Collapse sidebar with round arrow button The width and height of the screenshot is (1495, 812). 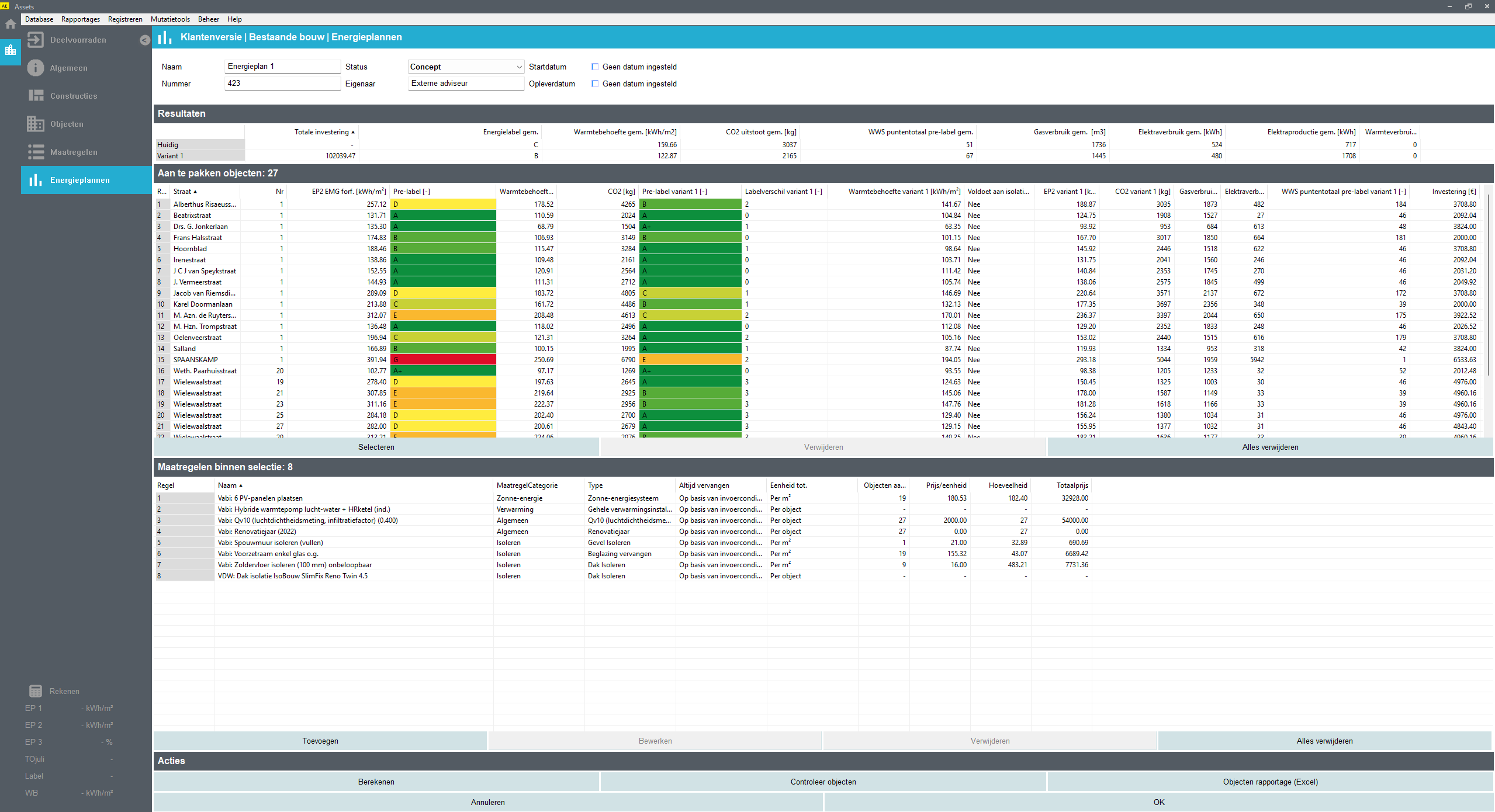pos(145,40)
